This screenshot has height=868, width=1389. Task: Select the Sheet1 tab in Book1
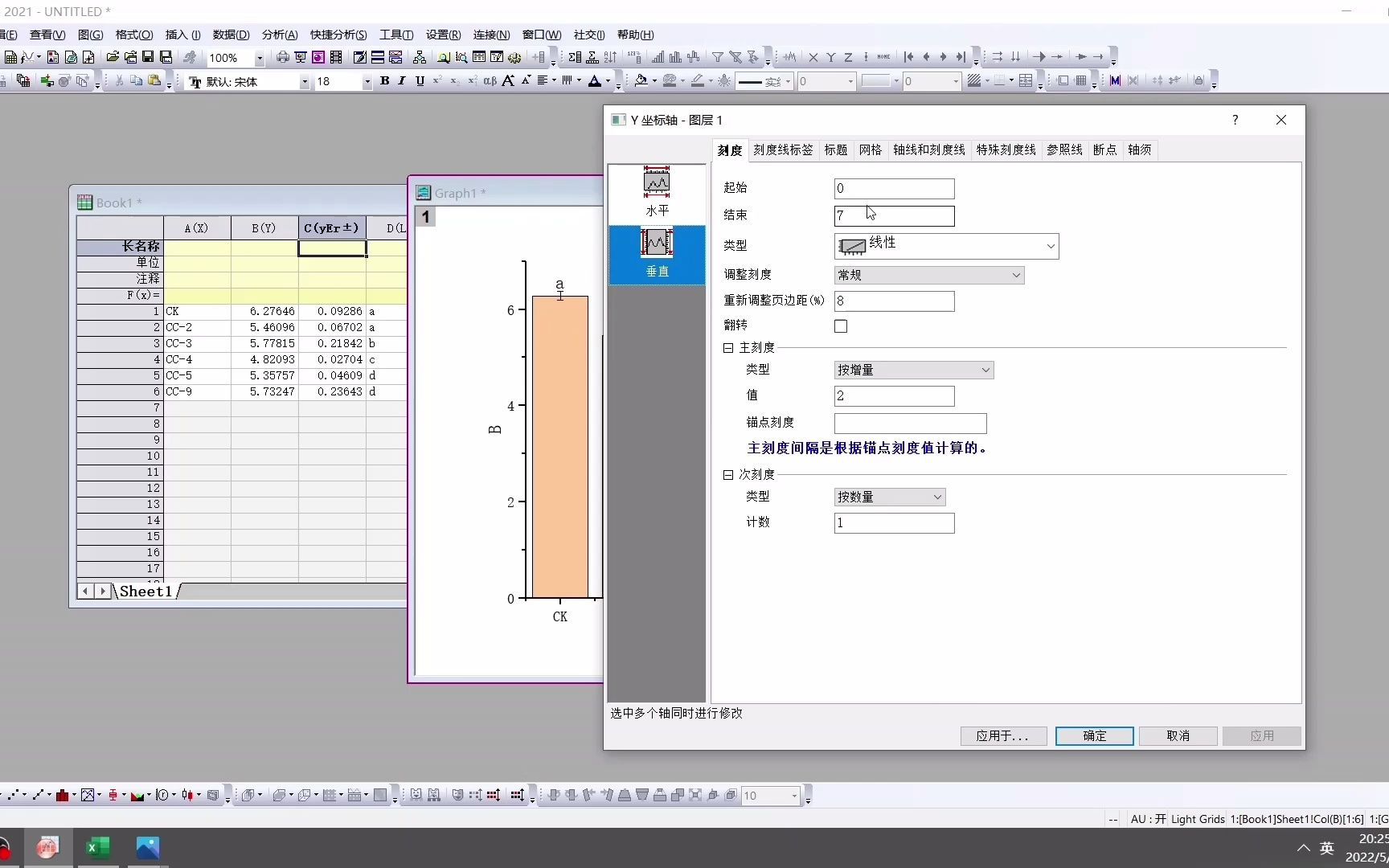point(146,592)
